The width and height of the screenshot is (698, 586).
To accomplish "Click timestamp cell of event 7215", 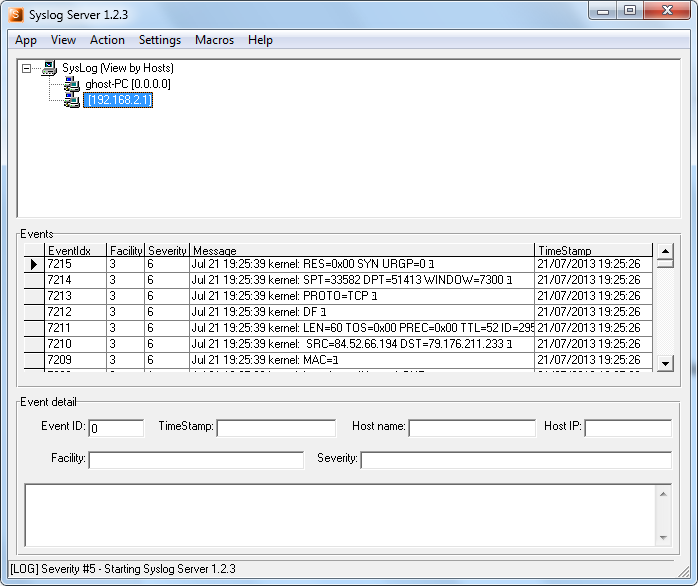I will click(x=593, y=265).
